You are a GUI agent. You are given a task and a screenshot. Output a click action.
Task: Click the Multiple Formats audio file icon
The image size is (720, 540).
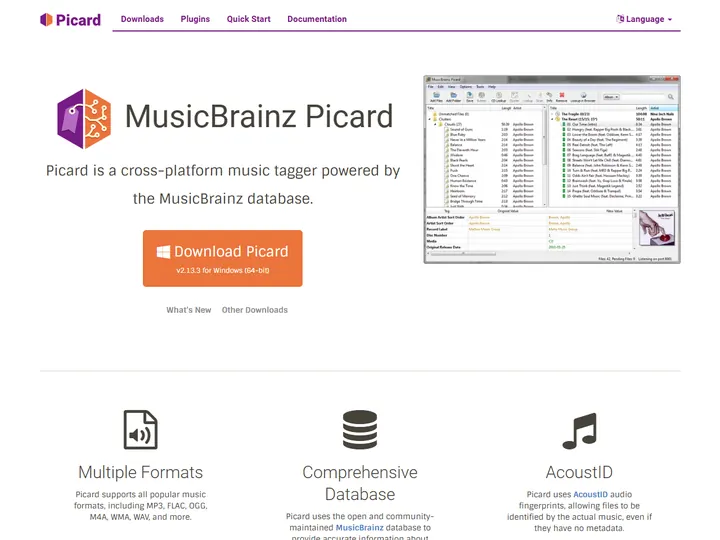coord(141,429)
